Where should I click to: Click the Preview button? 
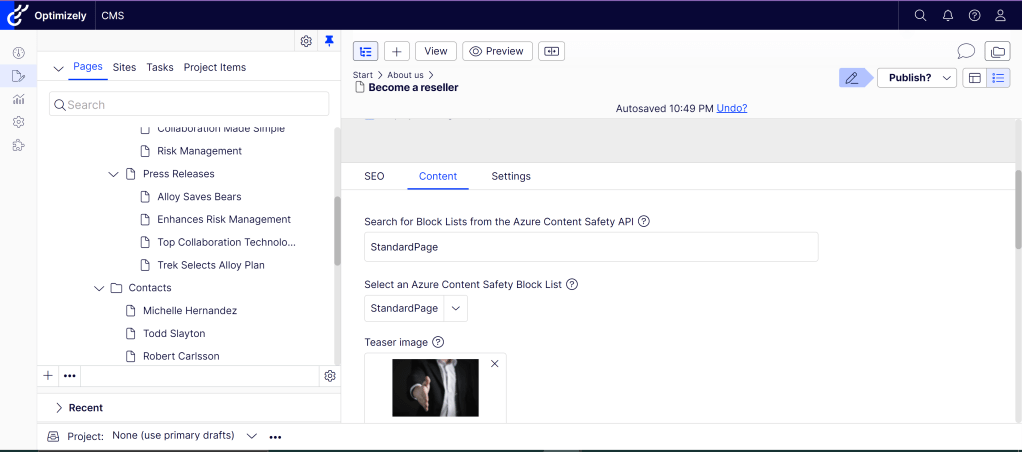tap(497, 51)
